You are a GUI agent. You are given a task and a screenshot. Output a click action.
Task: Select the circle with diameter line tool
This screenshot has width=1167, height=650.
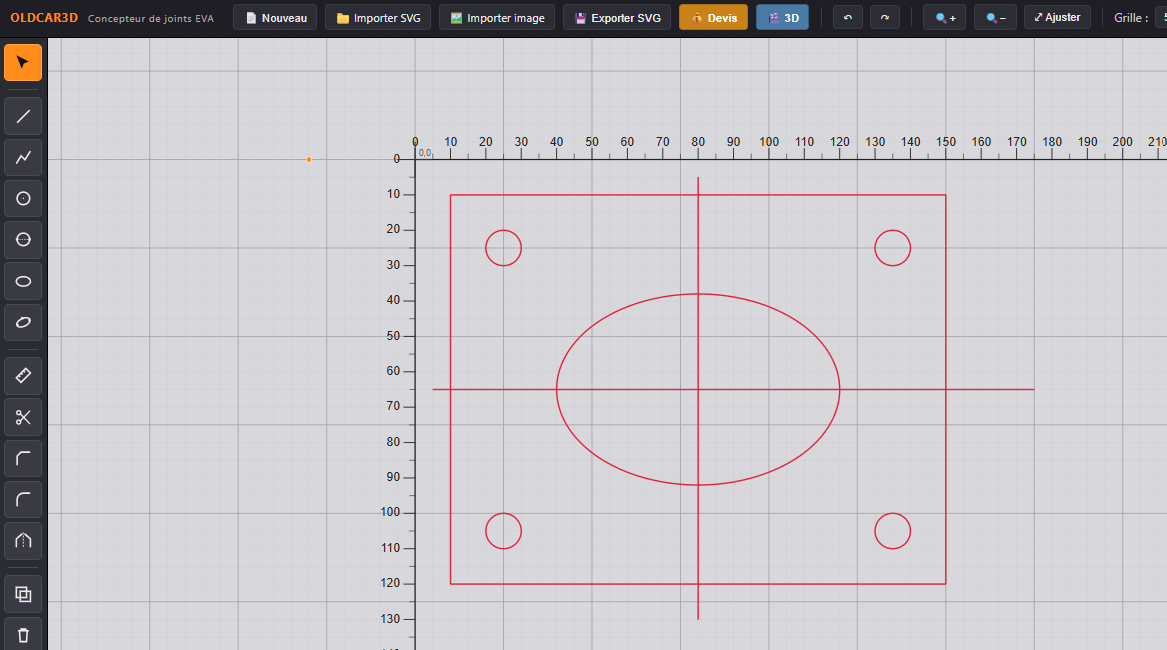pos(23,240)
